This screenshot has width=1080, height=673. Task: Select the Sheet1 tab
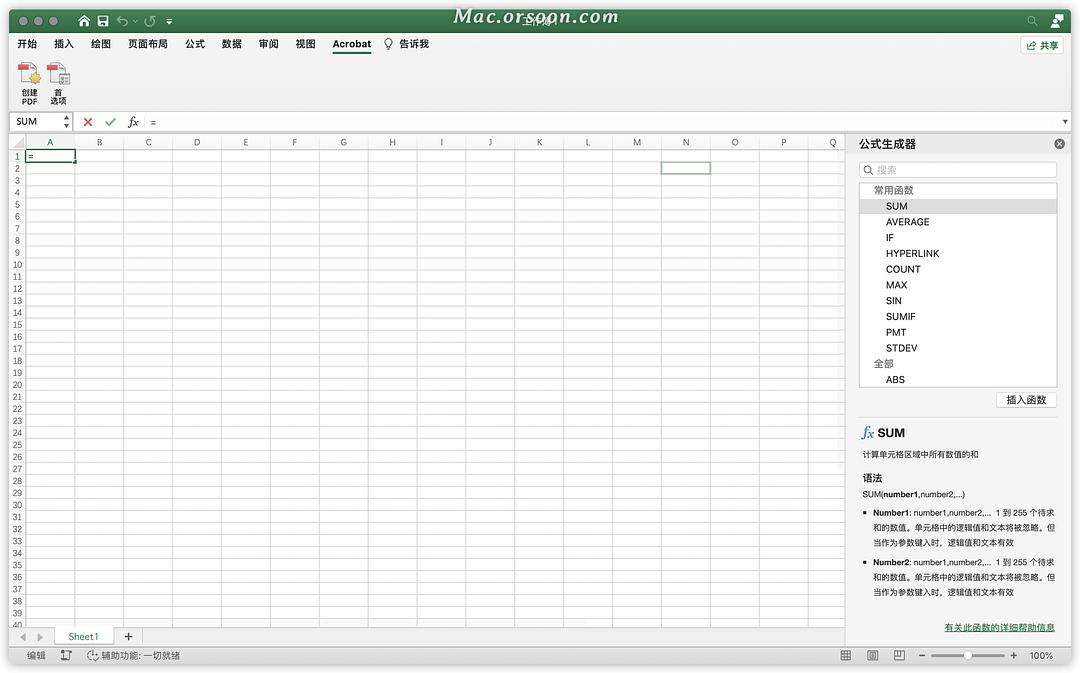tap(83, 637)
